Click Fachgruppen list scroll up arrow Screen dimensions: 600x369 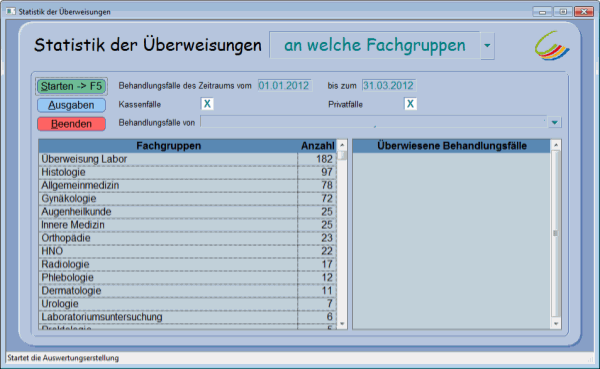pyautogui.click(x=342, y=145)
